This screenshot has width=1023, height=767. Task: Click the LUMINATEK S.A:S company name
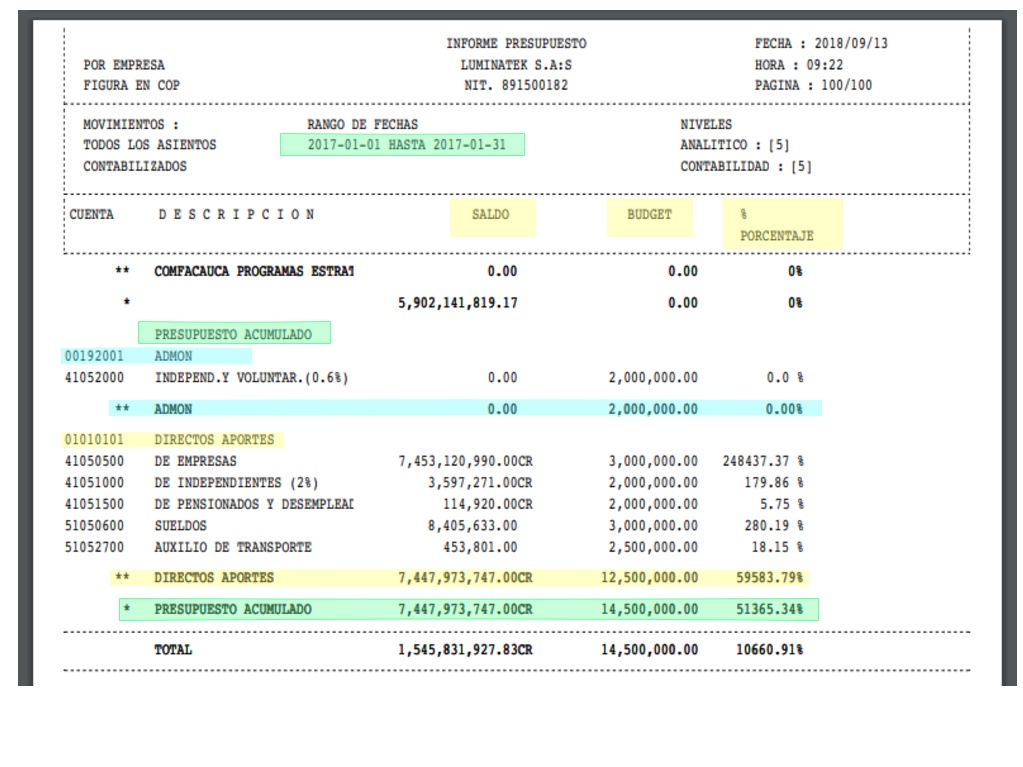(x=516, y=65)
